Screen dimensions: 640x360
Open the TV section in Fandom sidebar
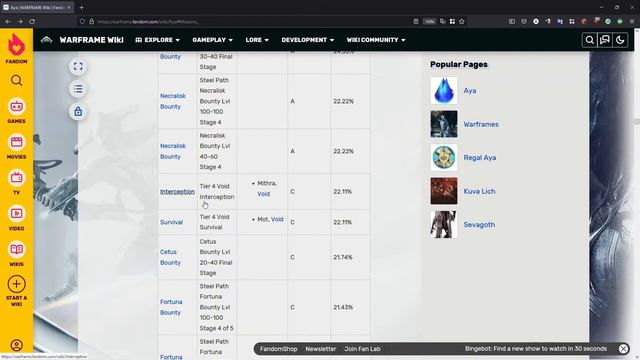(16, 182)
